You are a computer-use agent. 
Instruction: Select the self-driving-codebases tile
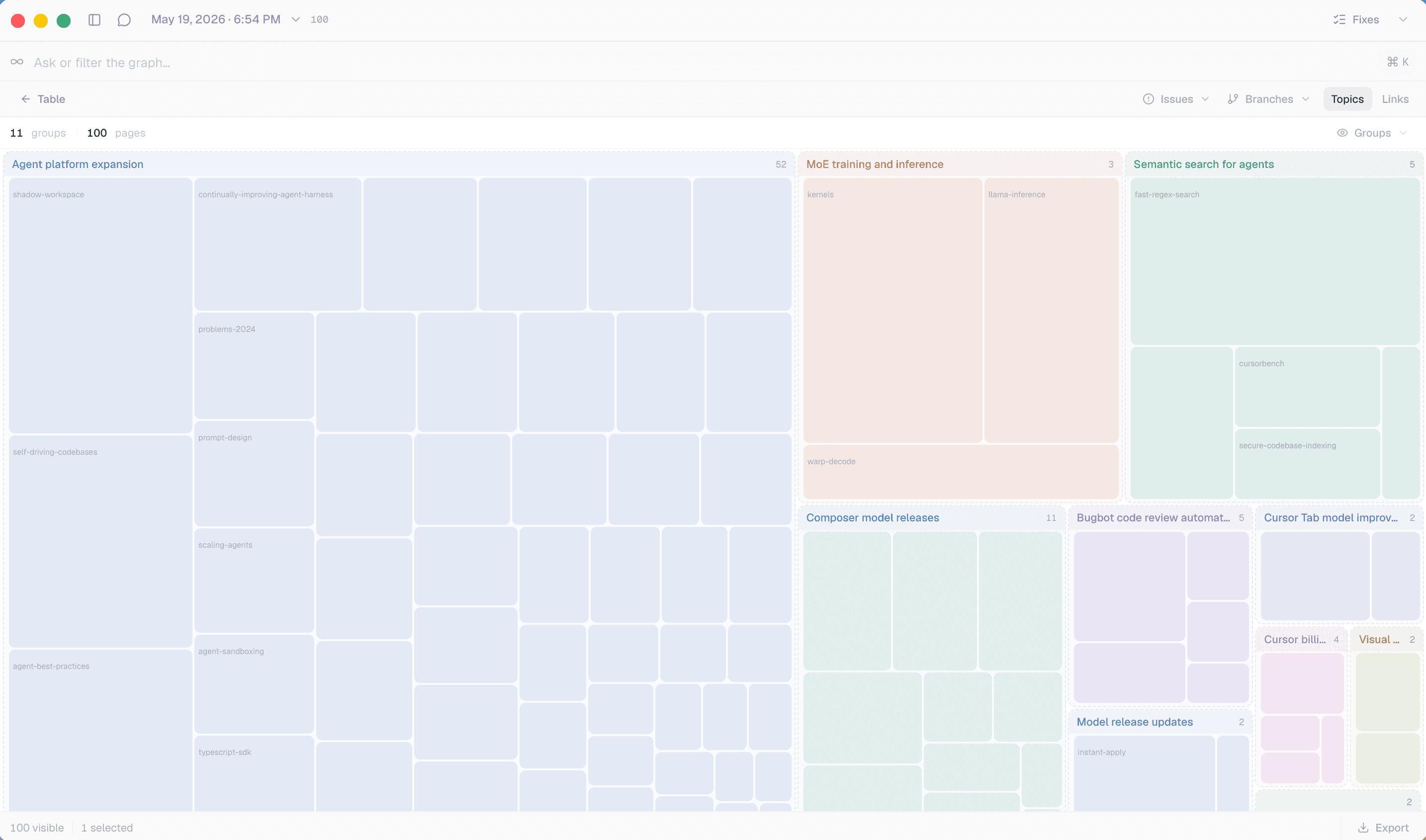[x=100, y=541]
